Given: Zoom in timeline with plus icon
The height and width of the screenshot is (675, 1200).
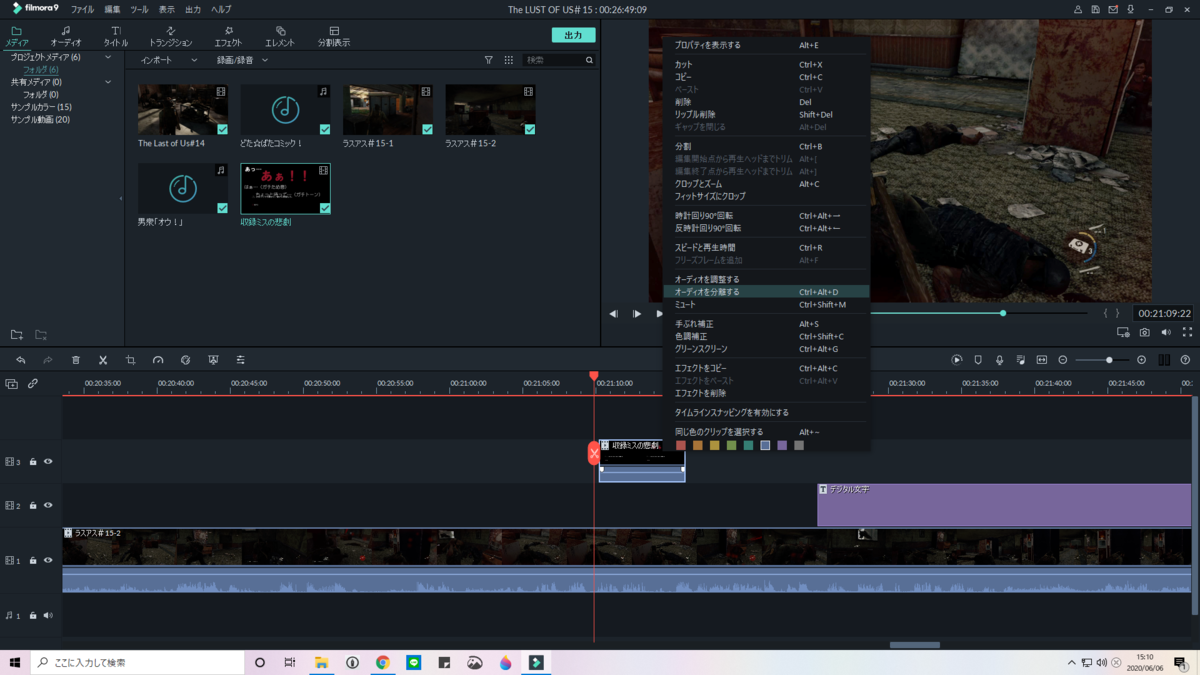Looking at the screenshot, I should [x=1141, y=360].
